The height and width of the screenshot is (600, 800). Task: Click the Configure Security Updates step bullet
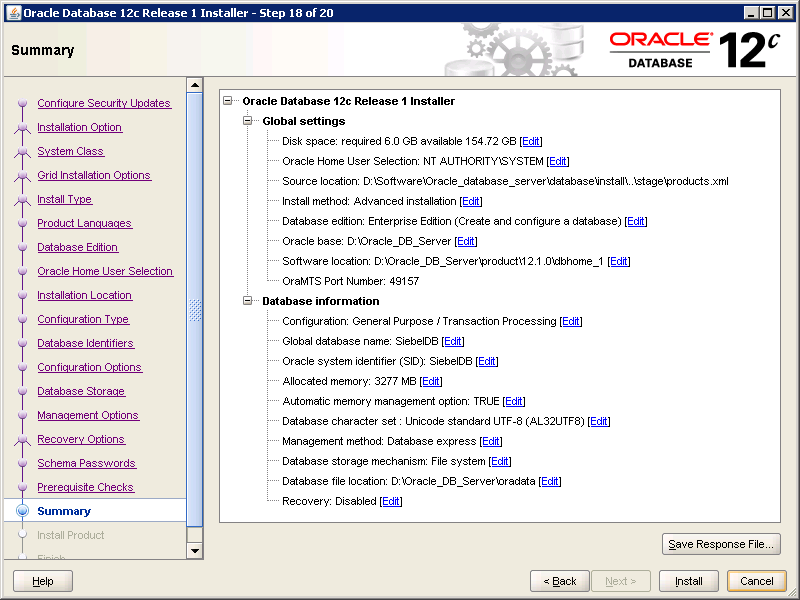coord(22,103)
